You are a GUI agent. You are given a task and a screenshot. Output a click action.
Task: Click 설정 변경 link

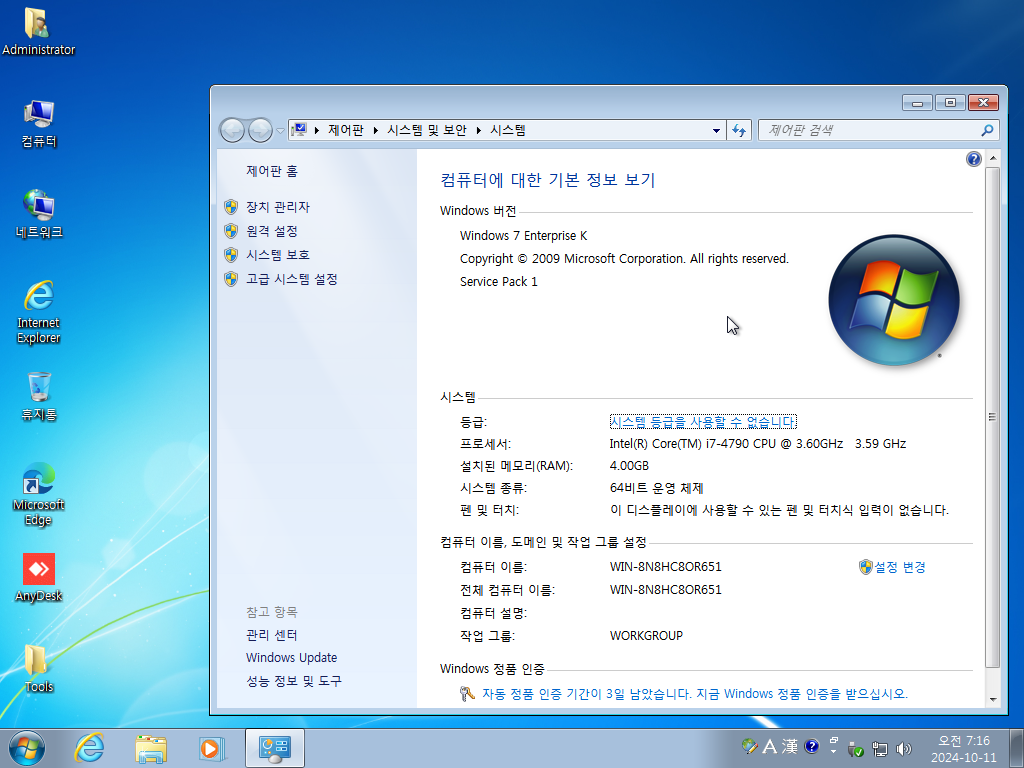tap(900, 567)
